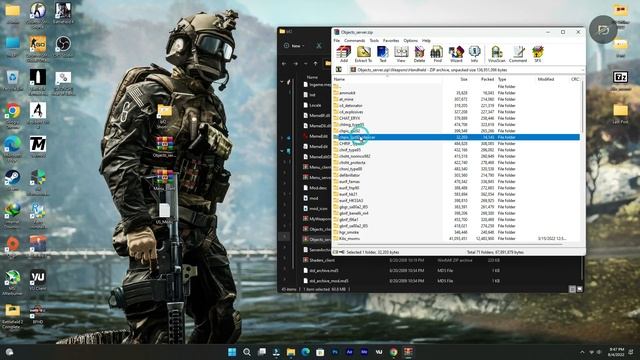This screenshot has width=640, height=360.
Task: Click the Search icon on taskbar
Action: click(x=247, y=352)
